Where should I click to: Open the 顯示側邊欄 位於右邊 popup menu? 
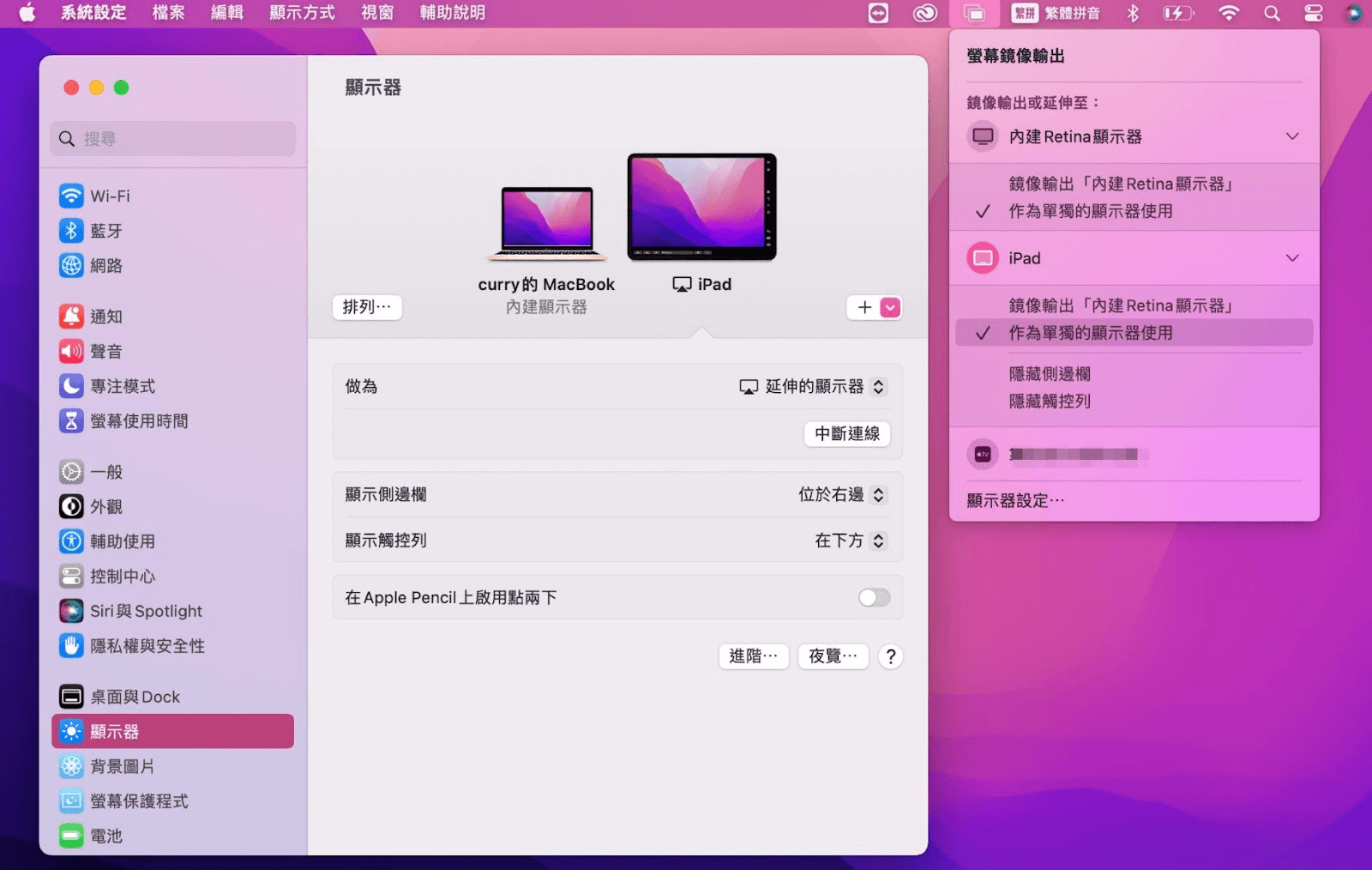841,494
